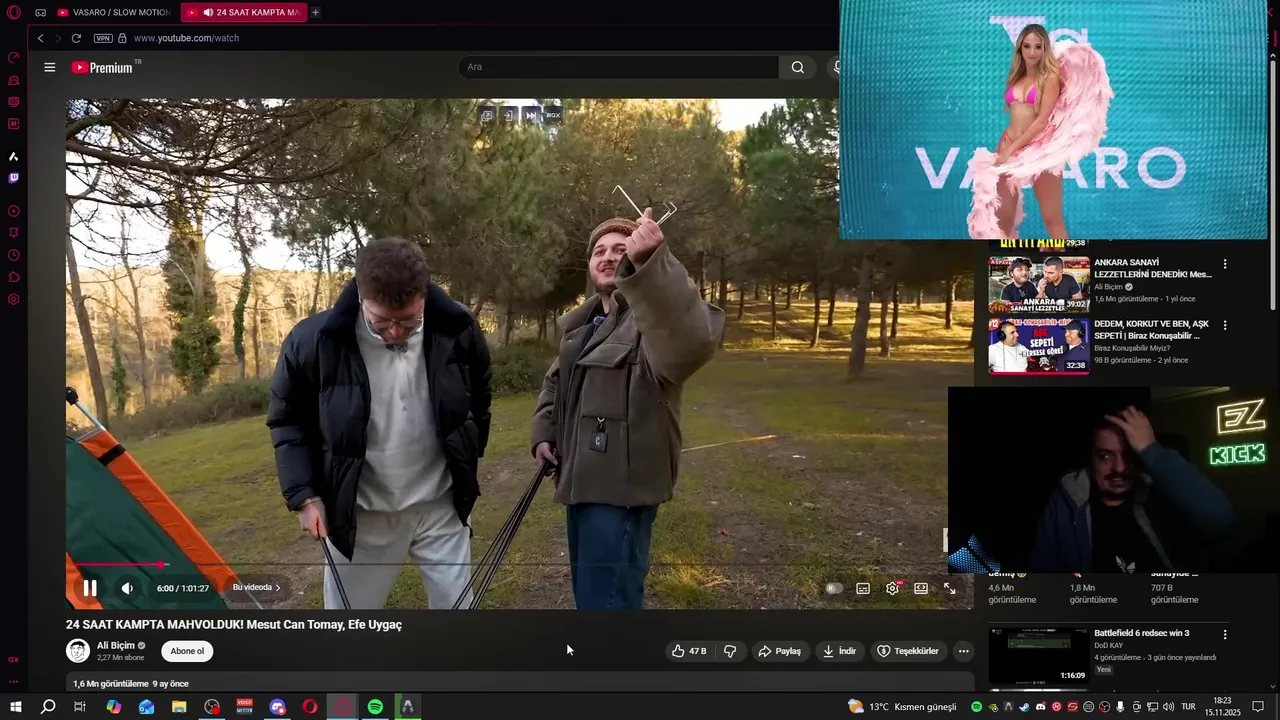
Task: Open options for DEDEM, KORKUT VE BEN video
Action: click(1225, 325)
